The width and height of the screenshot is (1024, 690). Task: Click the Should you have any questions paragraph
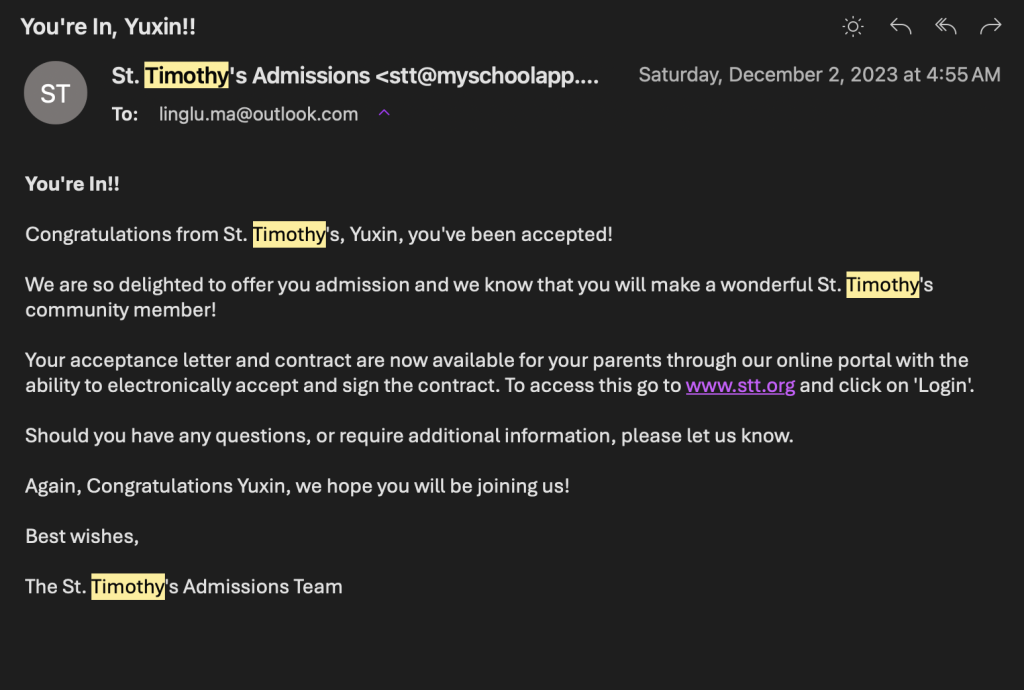(x=409, y=435)
